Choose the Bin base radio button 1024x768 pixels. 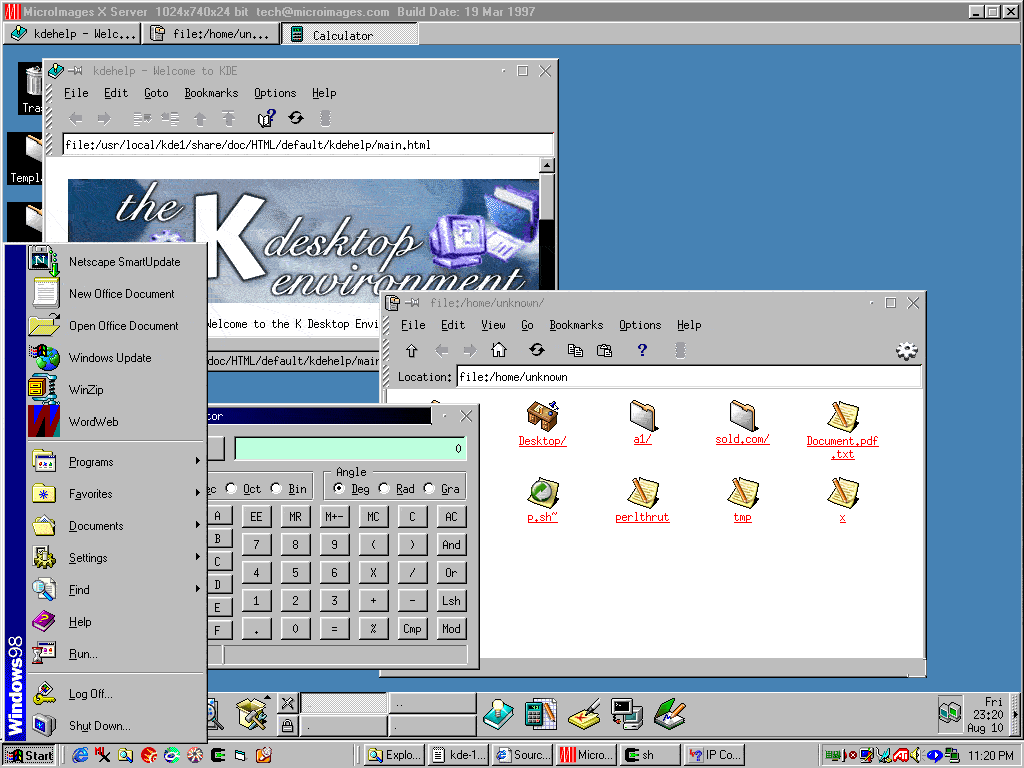[x=276, y=489]
